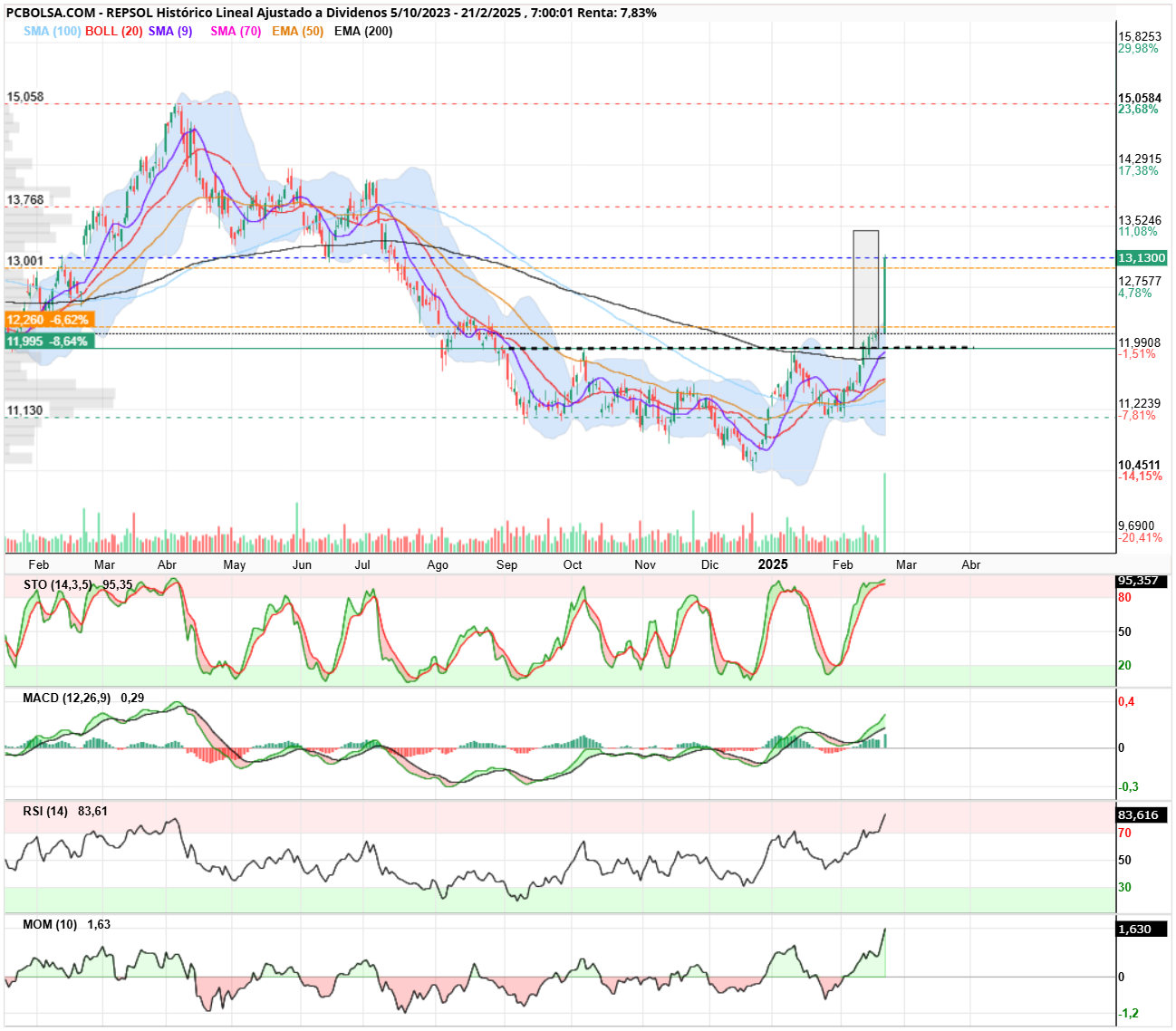
Task: Click the -7,81% axis percentage
Action: (1137, 415)
